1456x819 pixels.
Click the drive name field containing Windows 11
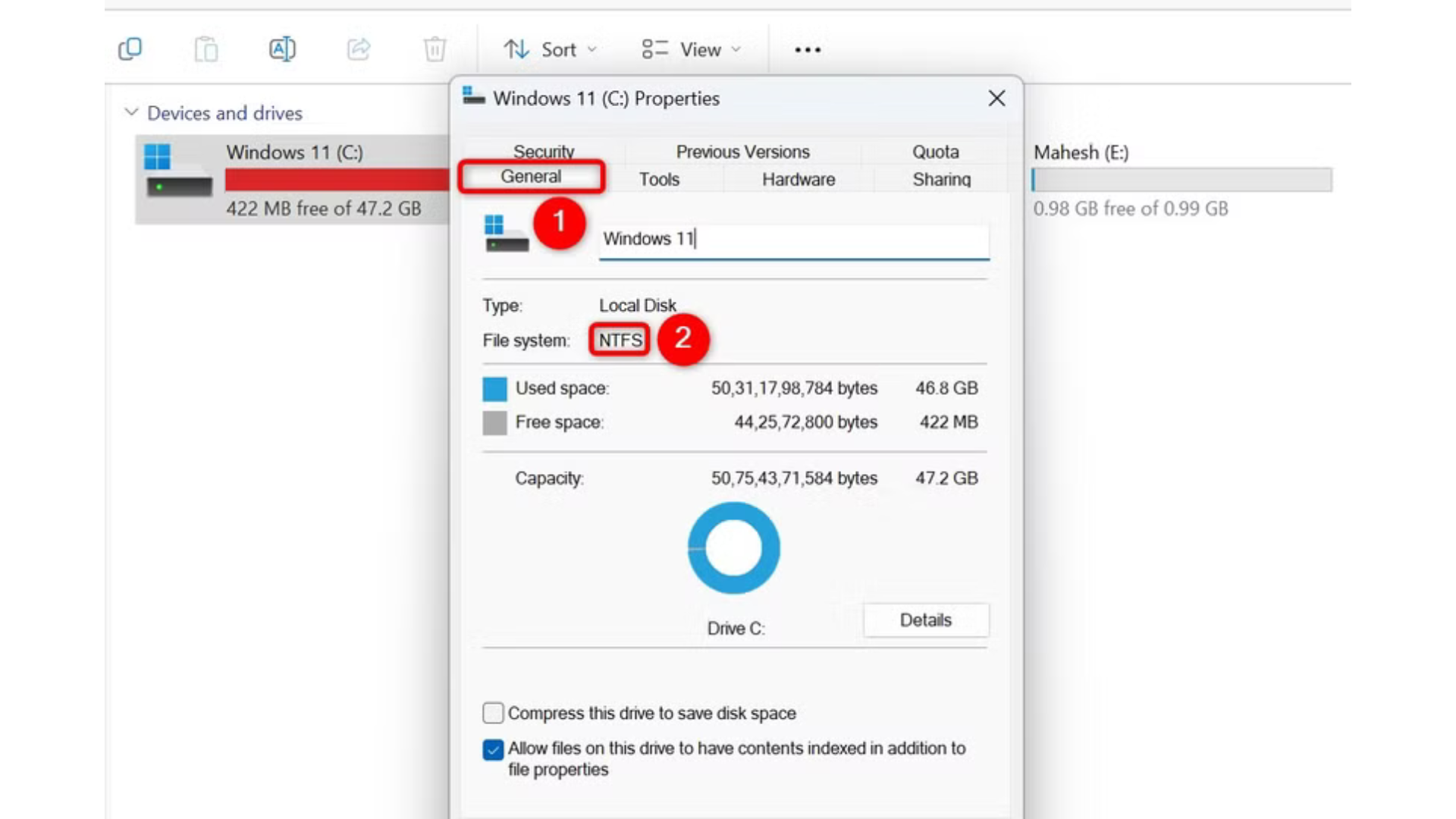pos(794,240)
